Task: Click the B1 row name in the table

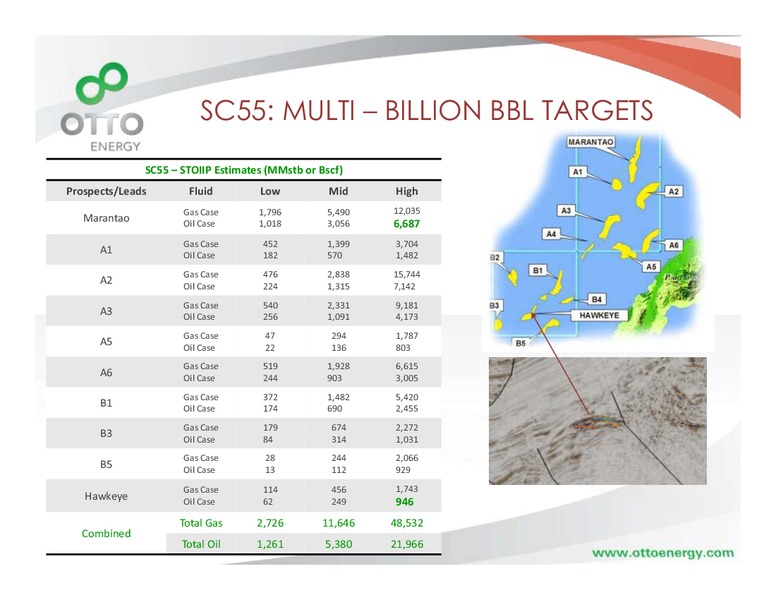Action: tap(106, 403)
